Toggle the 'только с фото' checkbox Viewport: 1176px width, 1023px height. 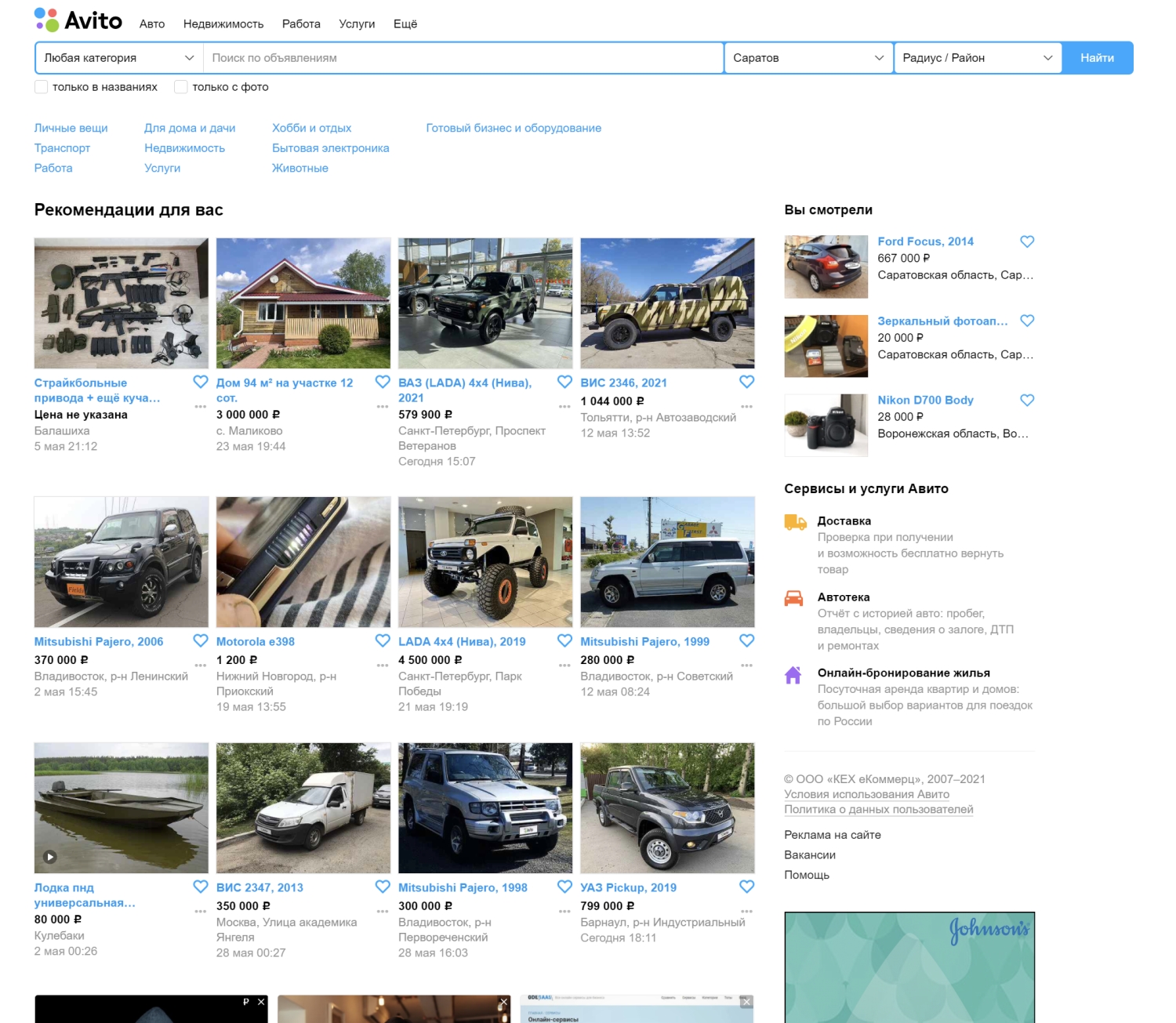point(181,87)
